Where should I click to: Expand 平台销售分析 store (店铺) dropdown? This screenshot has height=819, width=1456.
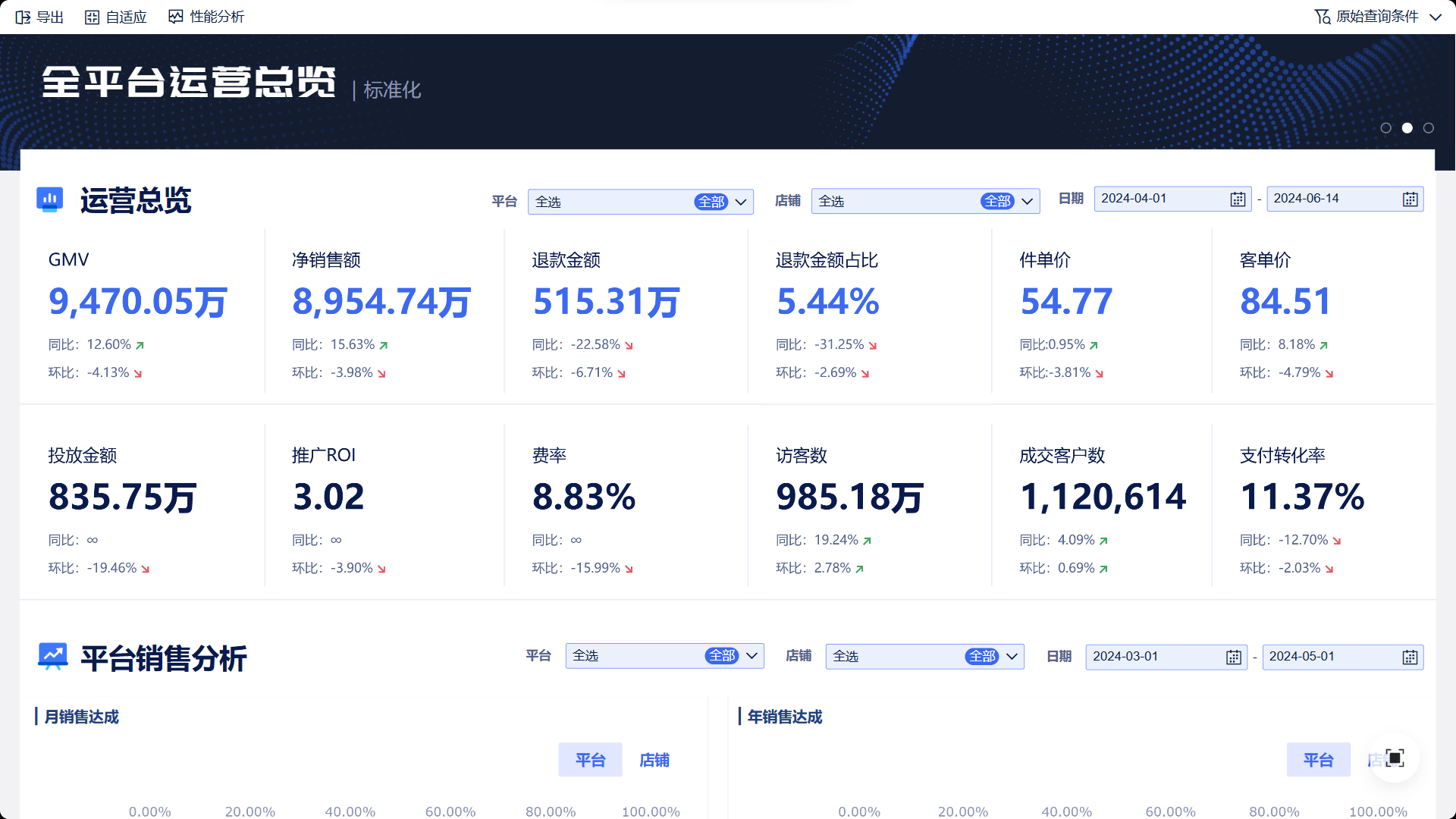tap(1012, 657)
